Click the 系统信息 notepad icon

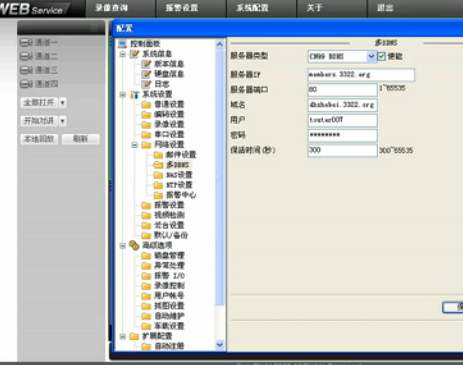coord(134,54)
